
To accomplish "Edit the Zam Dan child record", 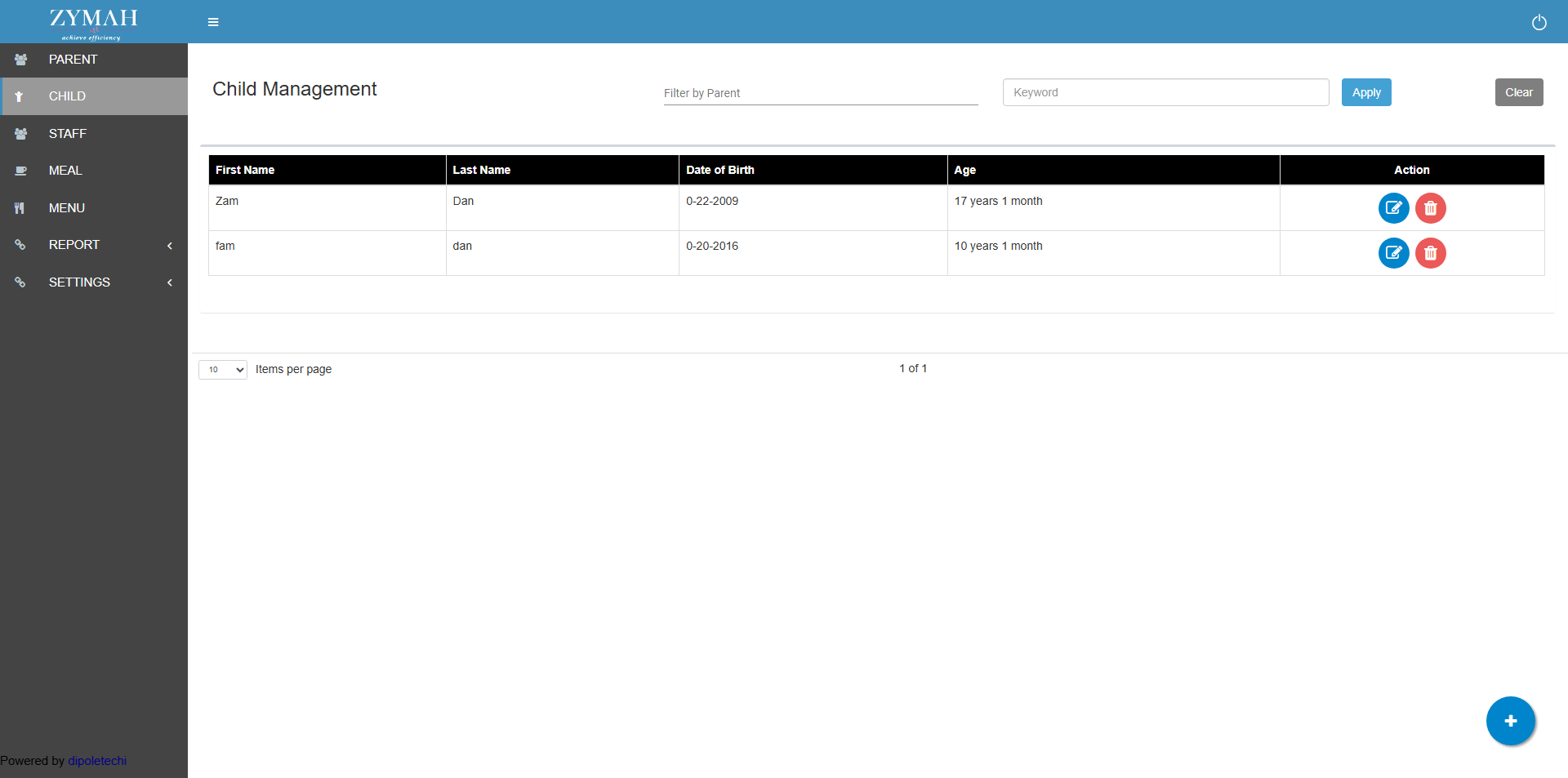I will point(1393,208).
